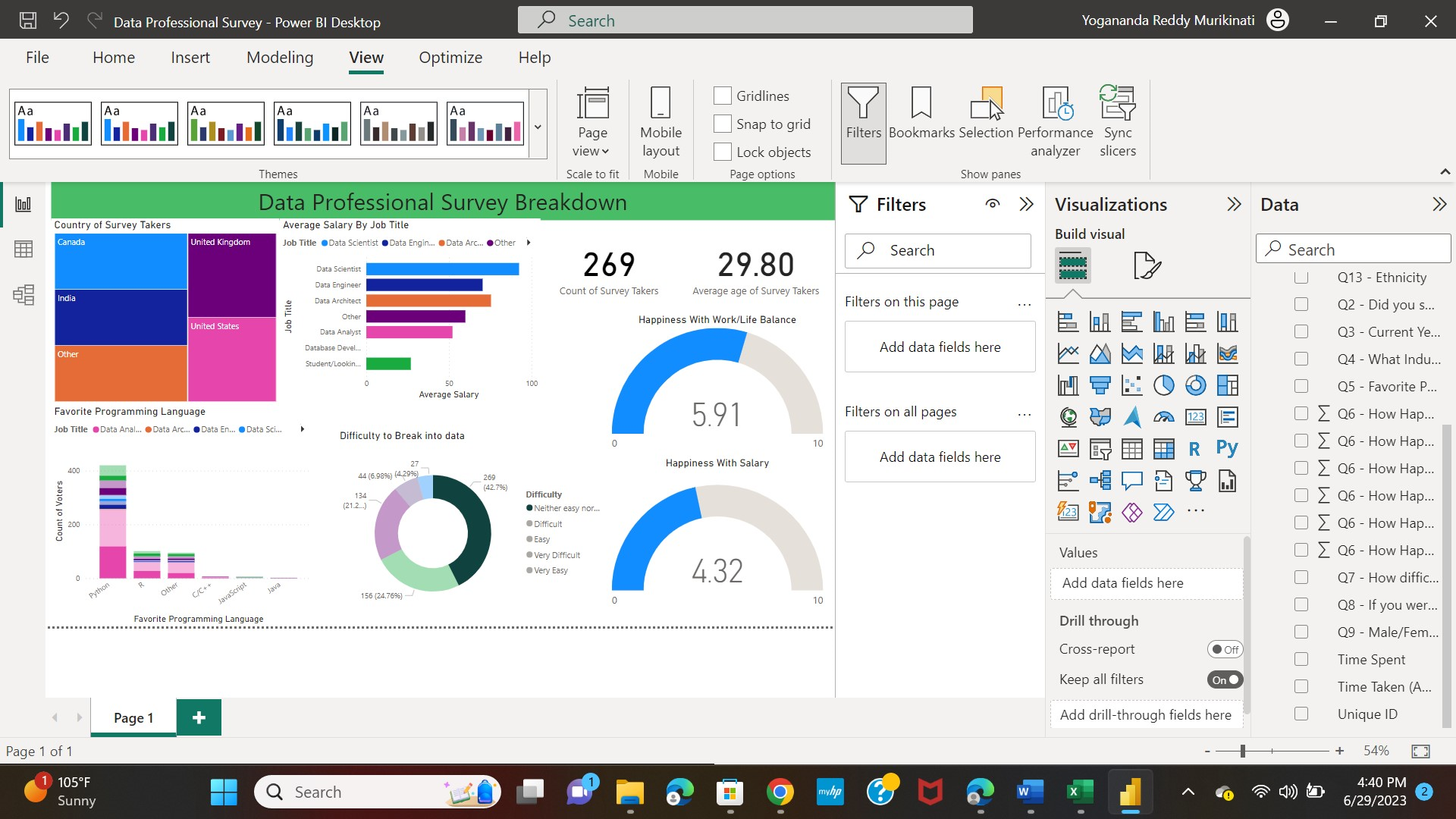Click the zoom slider handle
1456x819 pixels.
coord(1242,751)
